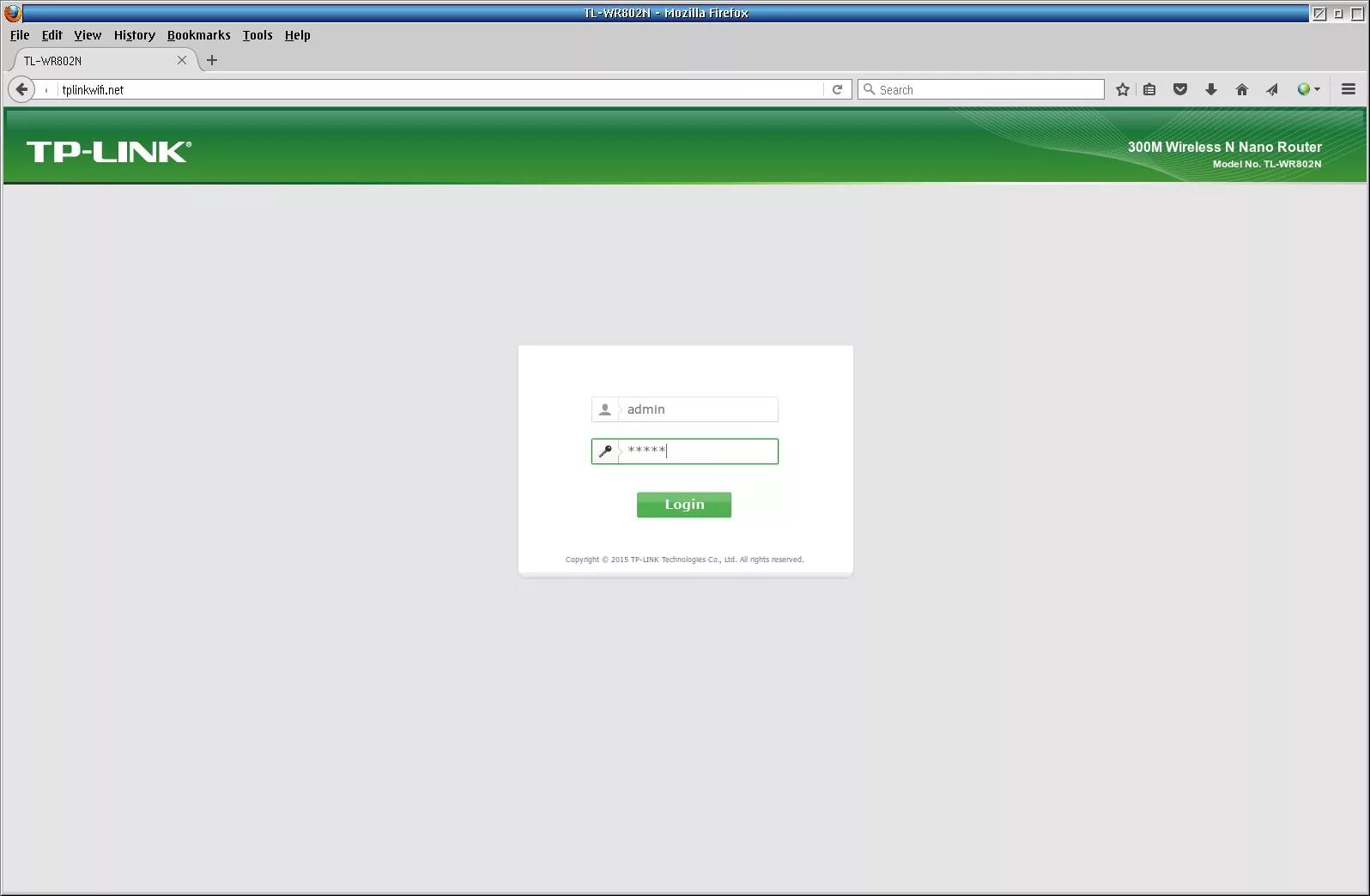Click the search magnifier icon
This screenshot has width=1370, height=896.
coord(869,89)
